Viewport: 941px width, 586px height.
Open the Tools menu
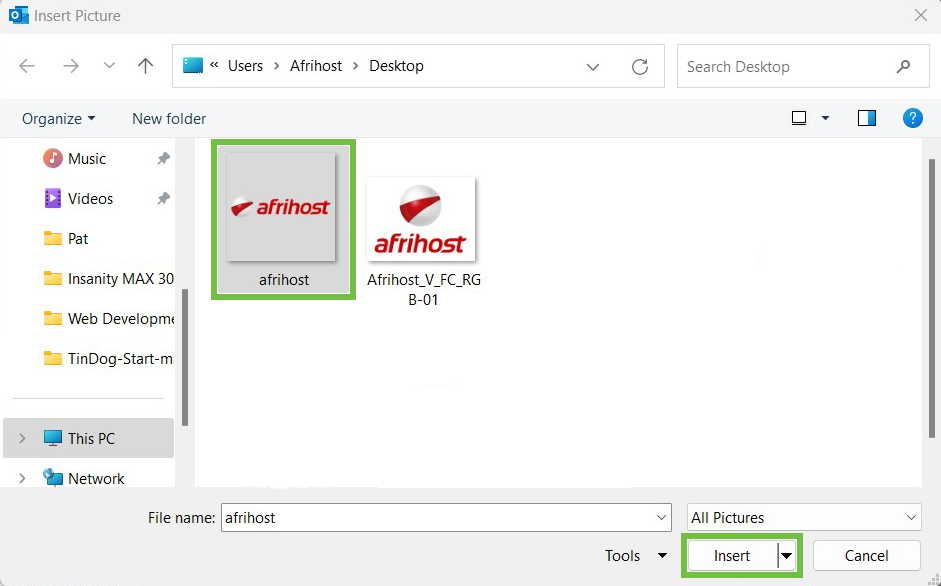636,556
